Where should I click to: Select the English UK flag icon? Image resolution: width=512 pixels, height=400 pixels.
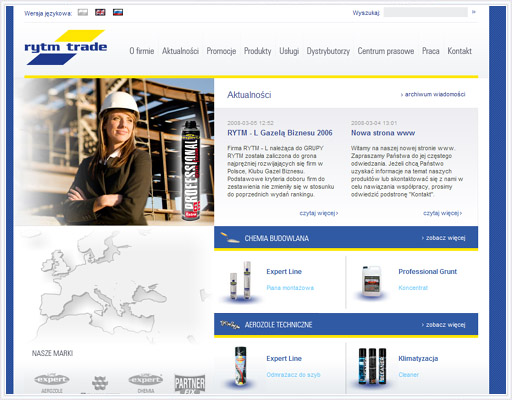tap(100, 12)
